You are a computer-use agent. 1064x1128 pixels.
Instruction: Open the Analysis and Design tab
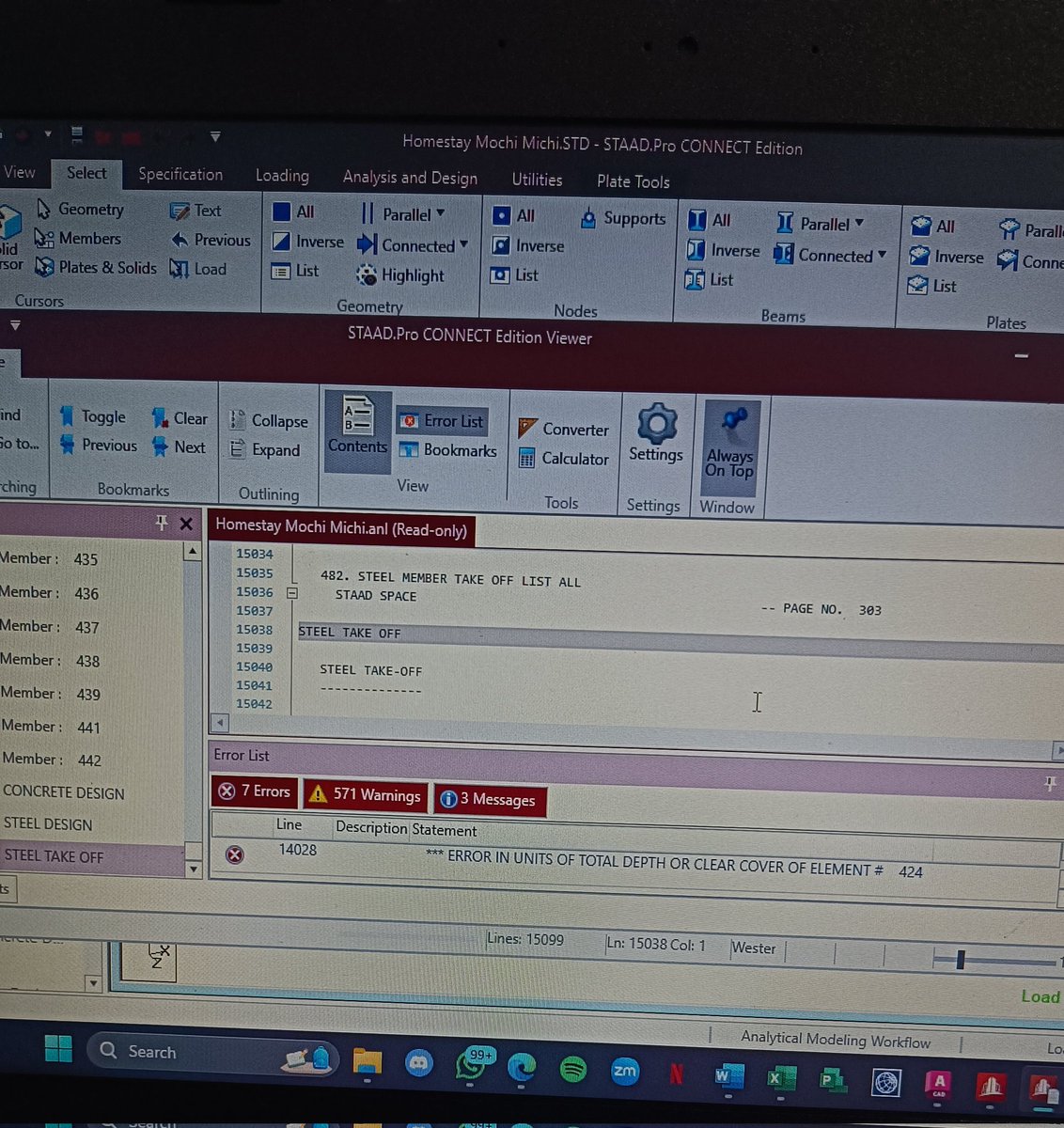coord(410,178)
